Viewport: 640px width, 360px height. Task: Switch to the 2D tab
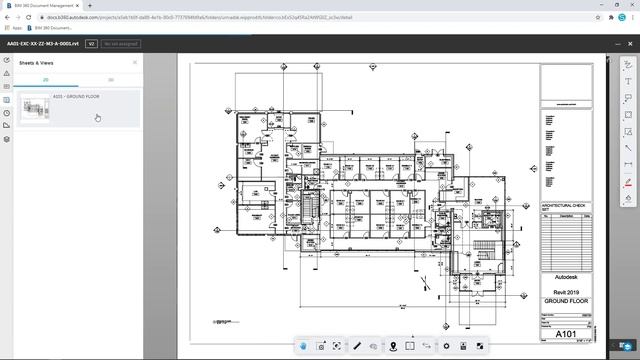tap(46, 80)
